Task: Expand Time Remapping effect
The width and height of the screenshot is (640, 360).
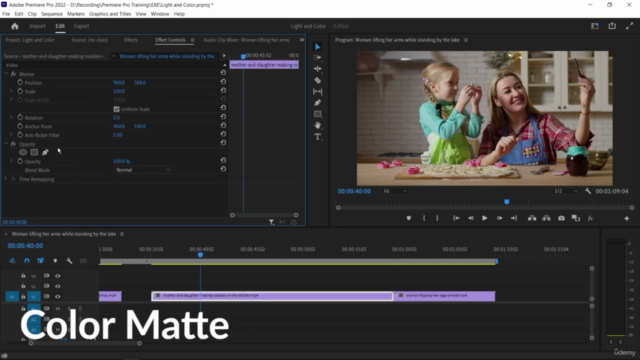Action: point(6,179)
